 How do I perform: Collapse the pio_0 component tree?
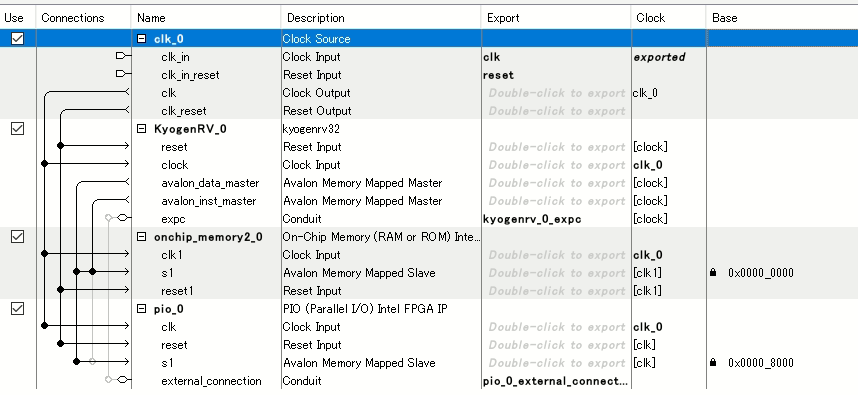coord(142,309)
